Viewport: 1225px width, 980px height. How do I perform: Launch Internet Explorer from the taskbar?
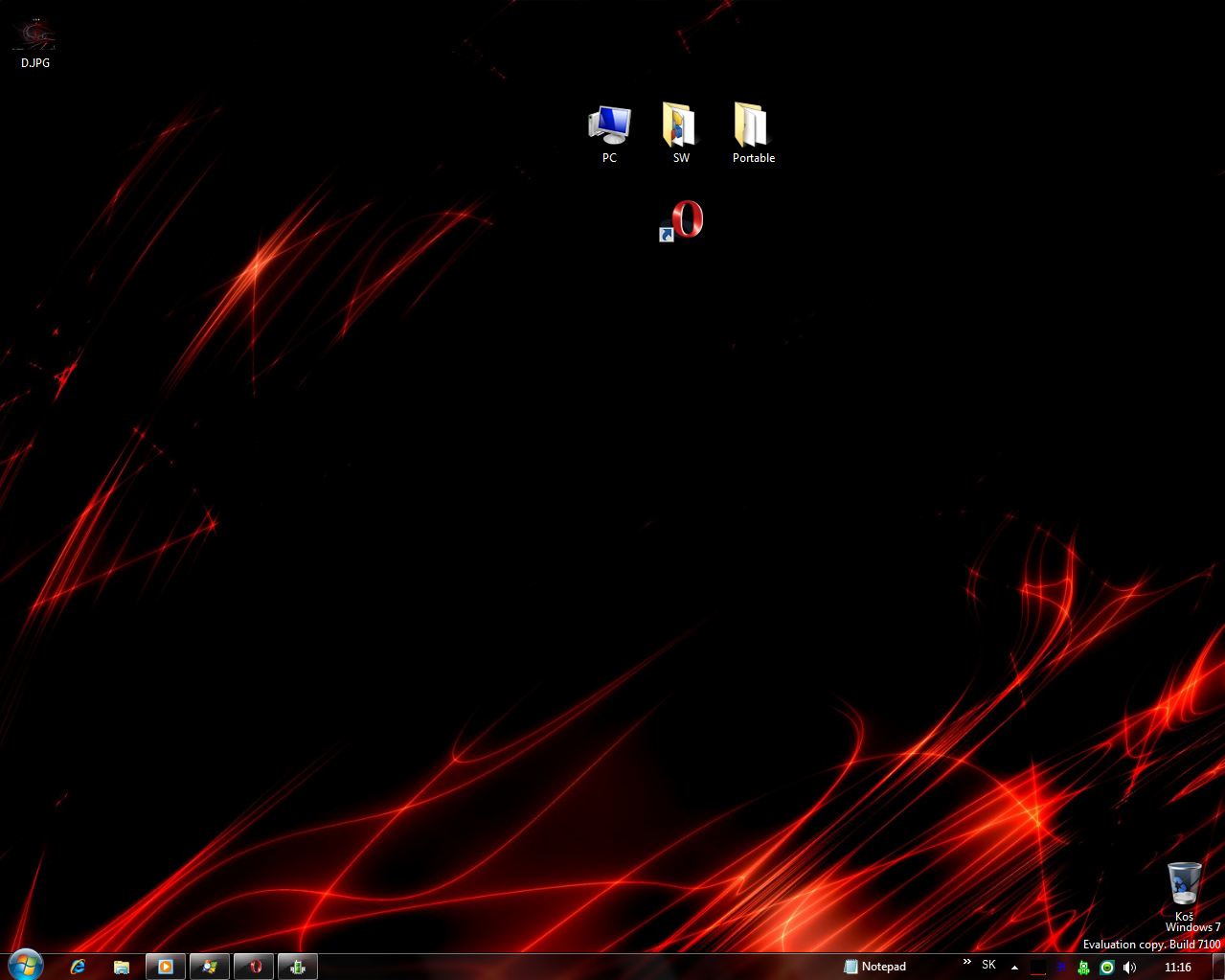[78, 967]
